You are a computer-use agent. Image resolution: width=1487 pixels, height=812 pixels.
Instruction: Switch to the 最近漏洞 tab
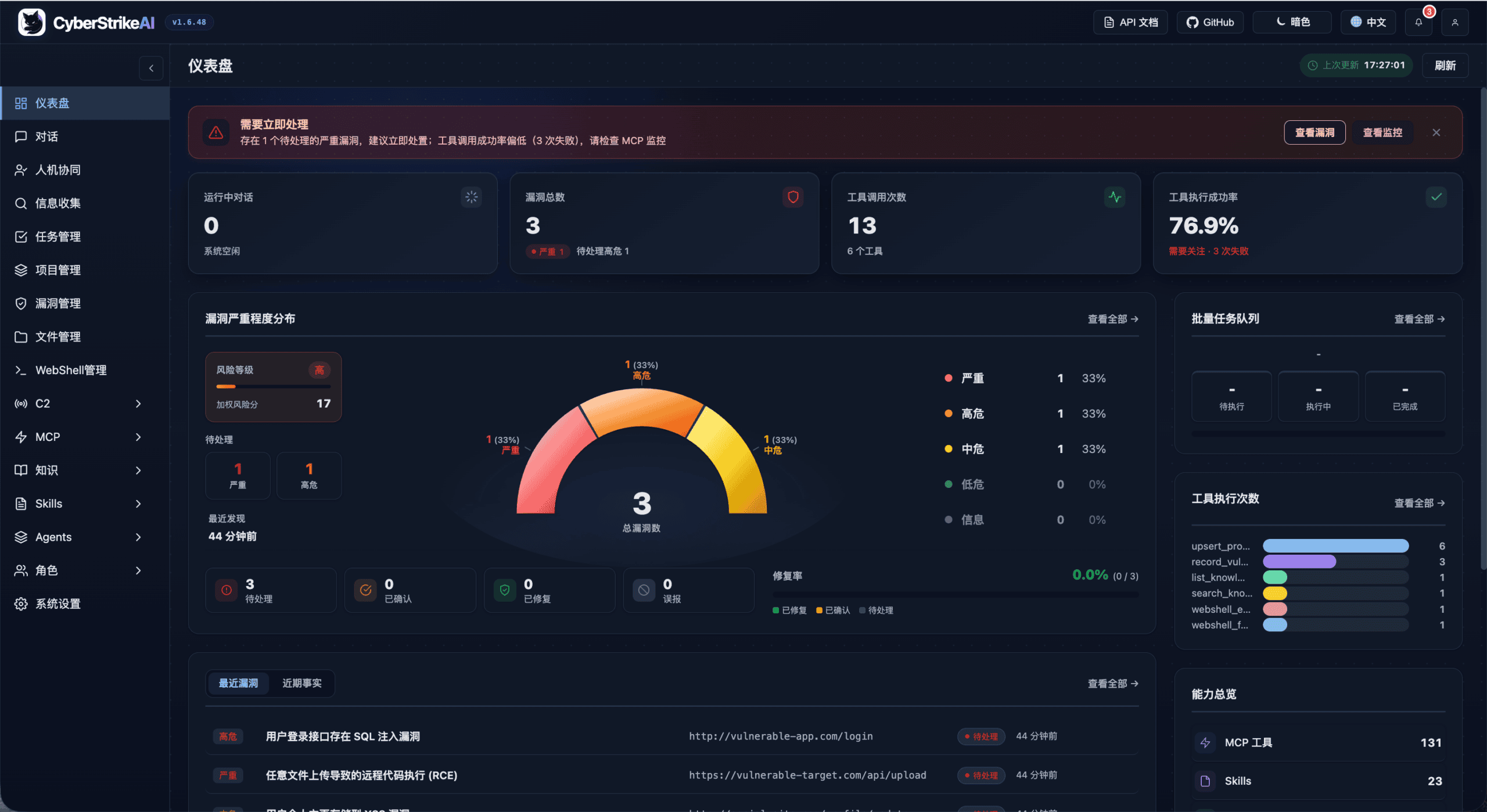pos(238,683)
